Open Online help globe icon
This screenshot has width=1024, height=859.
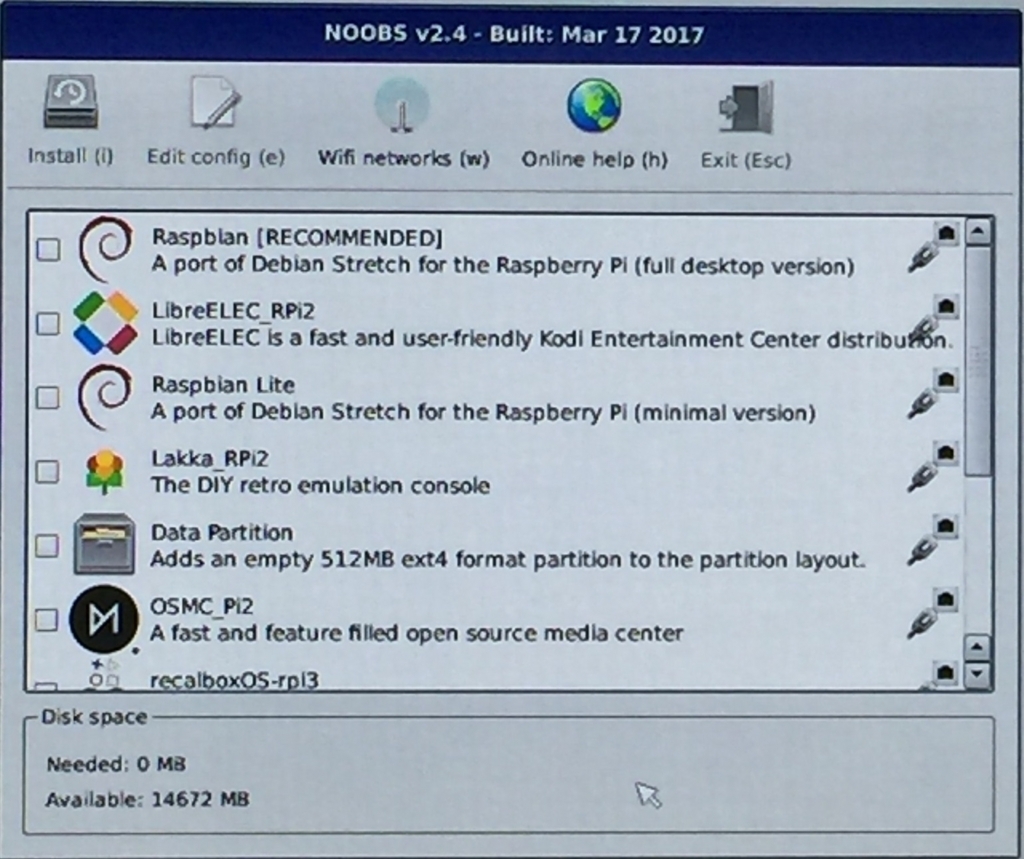[594, 105]
